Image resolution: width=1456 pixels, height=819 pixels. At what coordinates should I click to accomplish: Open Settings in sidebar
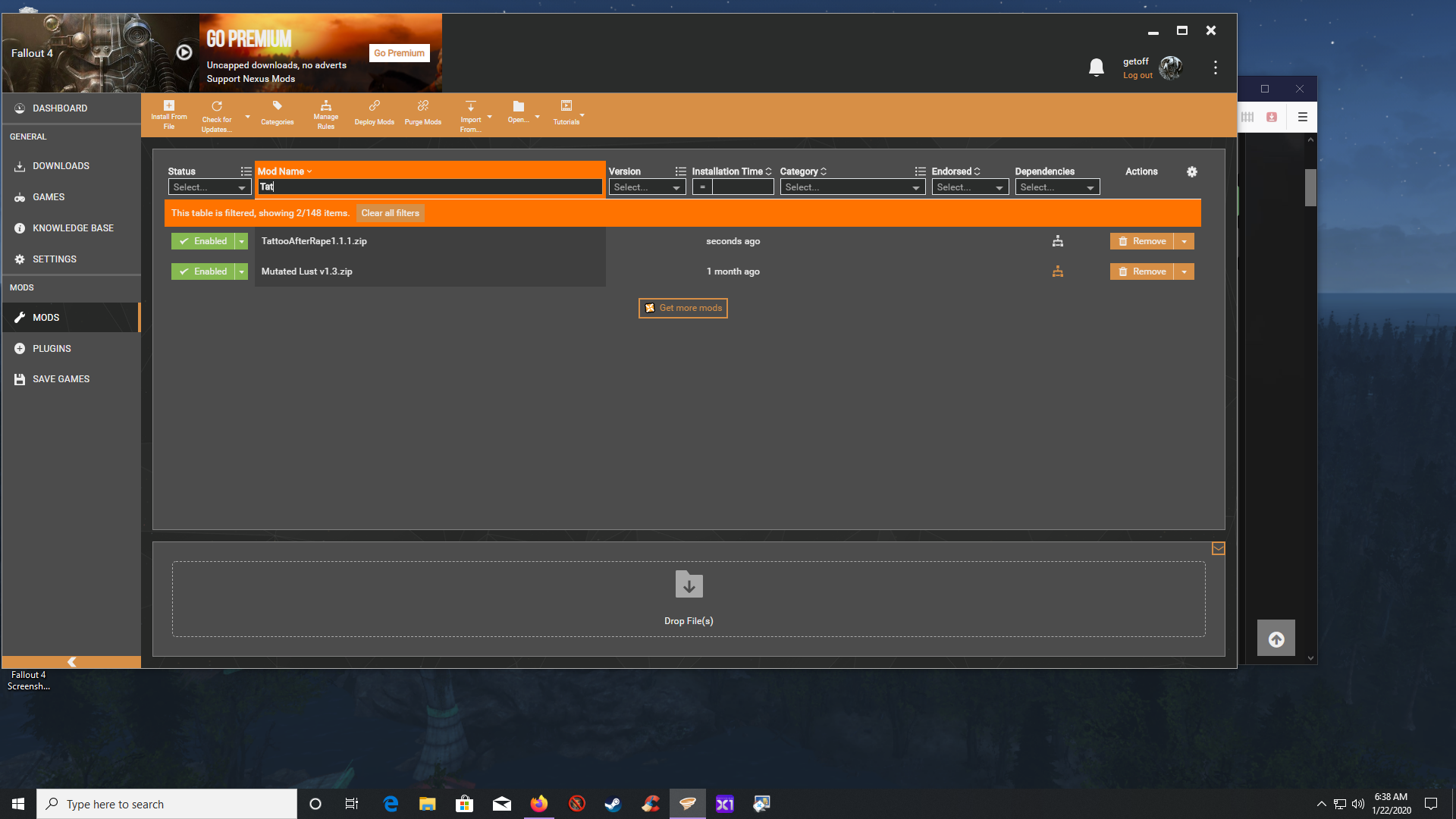pos(71,259)
